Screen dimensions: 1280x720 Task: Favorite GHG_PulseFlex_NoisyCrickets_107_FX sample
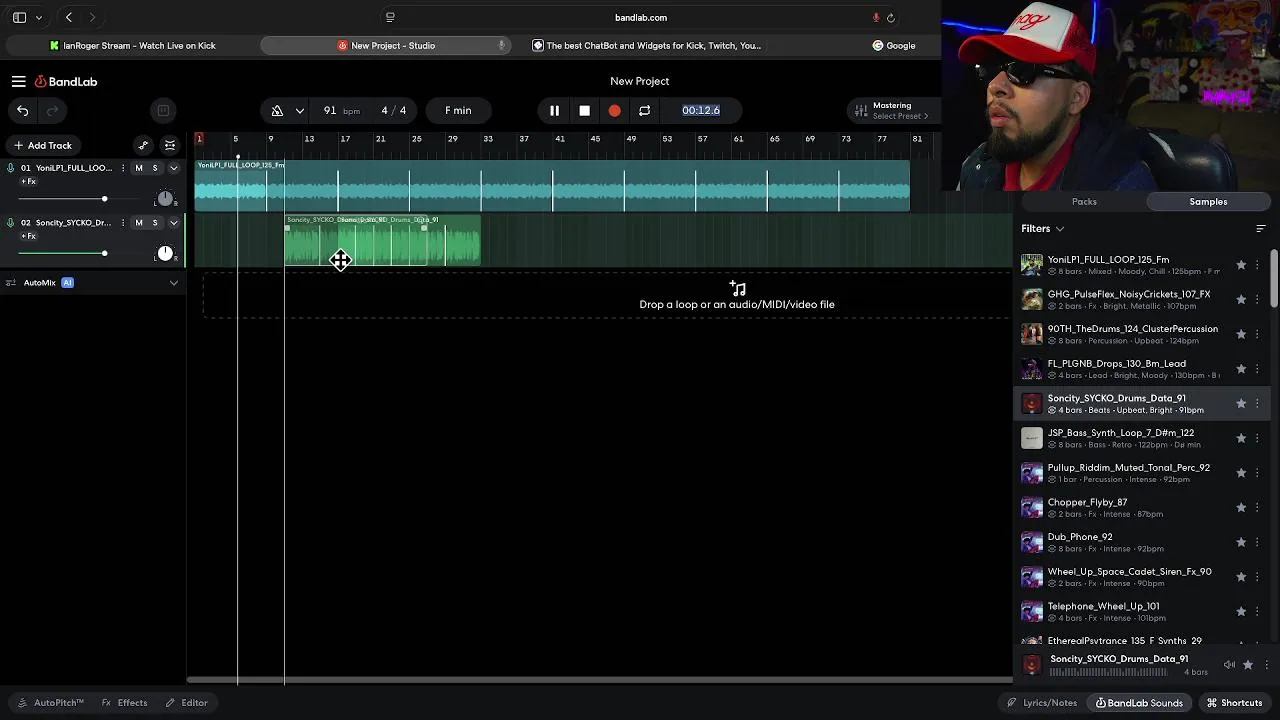click(x=1241, y=300)
